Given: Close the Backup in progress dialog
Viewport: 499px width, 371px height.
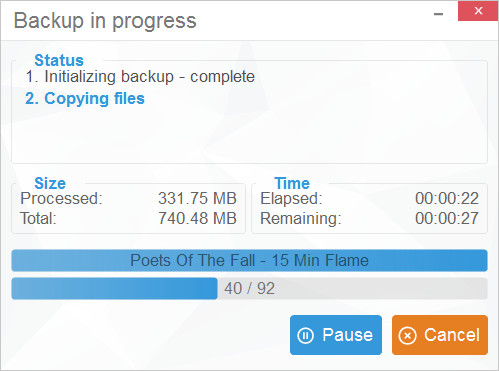Looking at the screenshot, I should point(478,11).
